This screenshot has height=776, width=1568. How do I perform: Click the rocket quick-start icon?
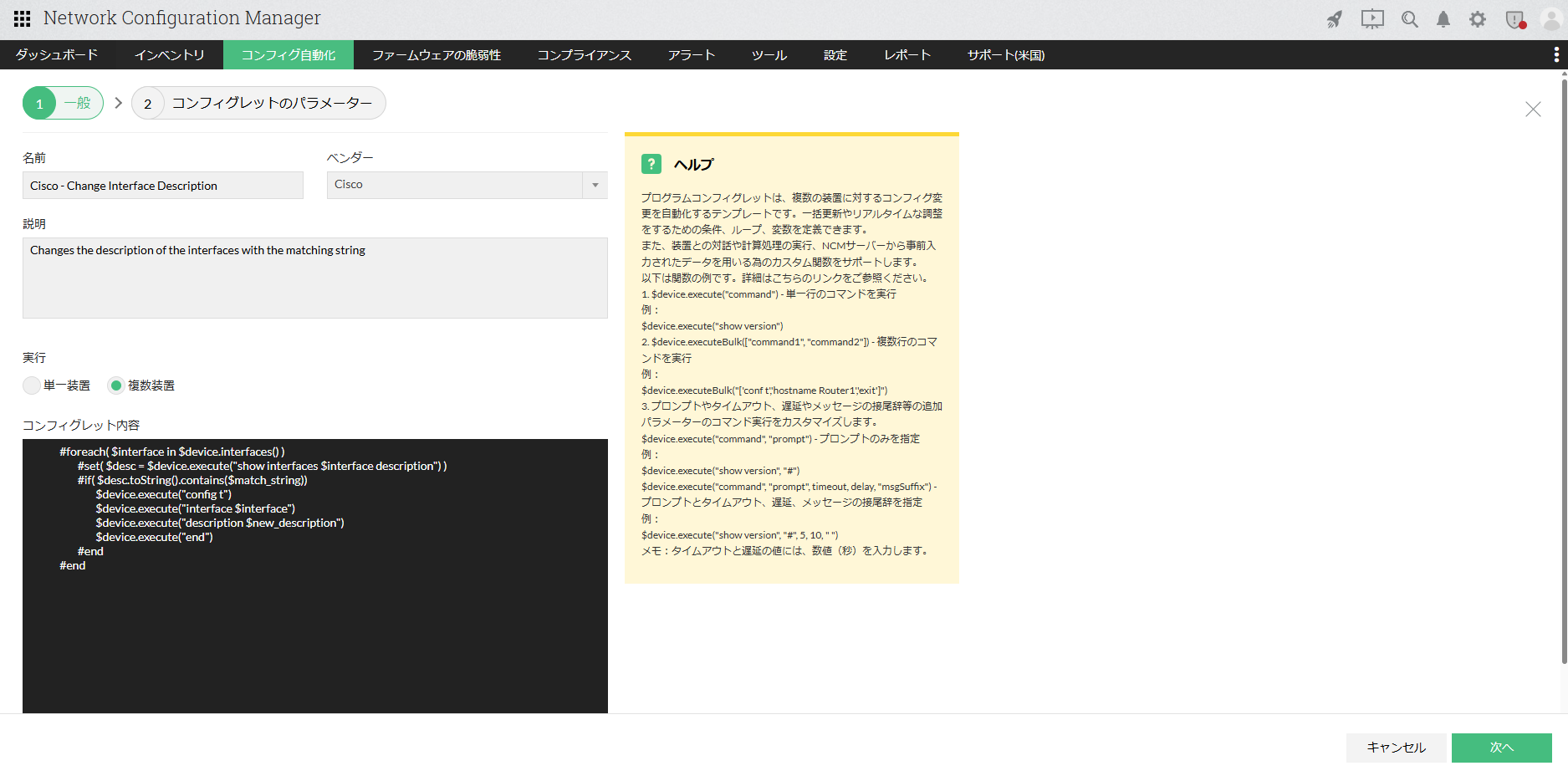tap(1335, 19)
